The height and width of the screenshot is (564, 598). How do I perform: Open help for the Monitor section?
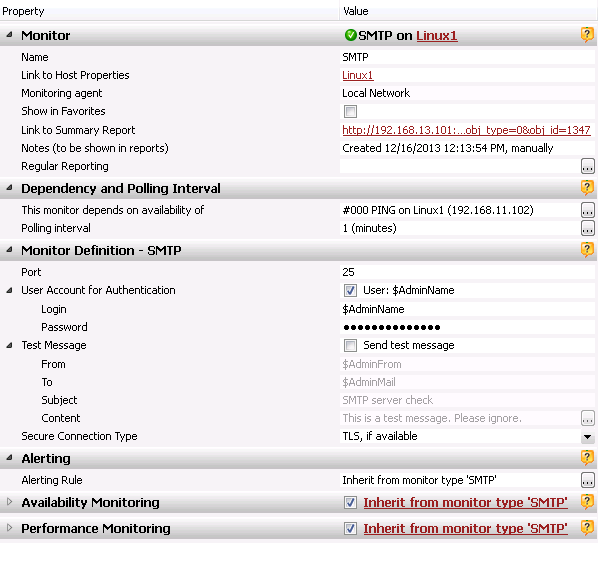point(587,35)
